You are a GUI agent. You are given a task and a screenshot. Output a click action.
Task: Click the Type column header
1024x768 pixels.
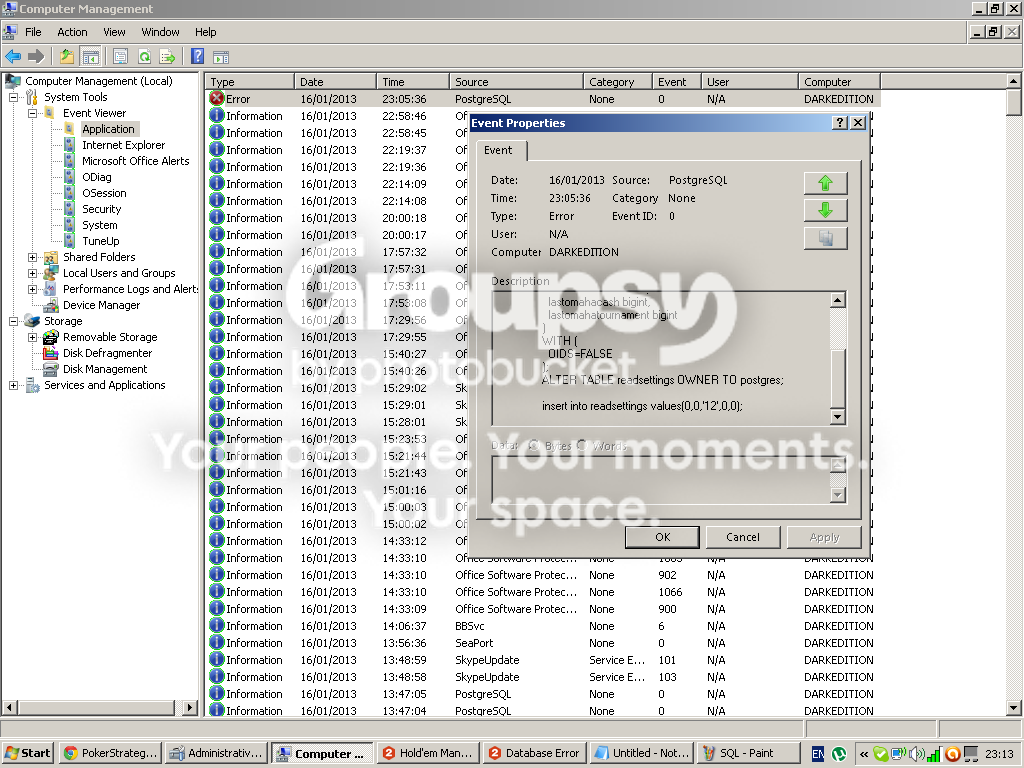pyautogui.click(x=250, y=82)
